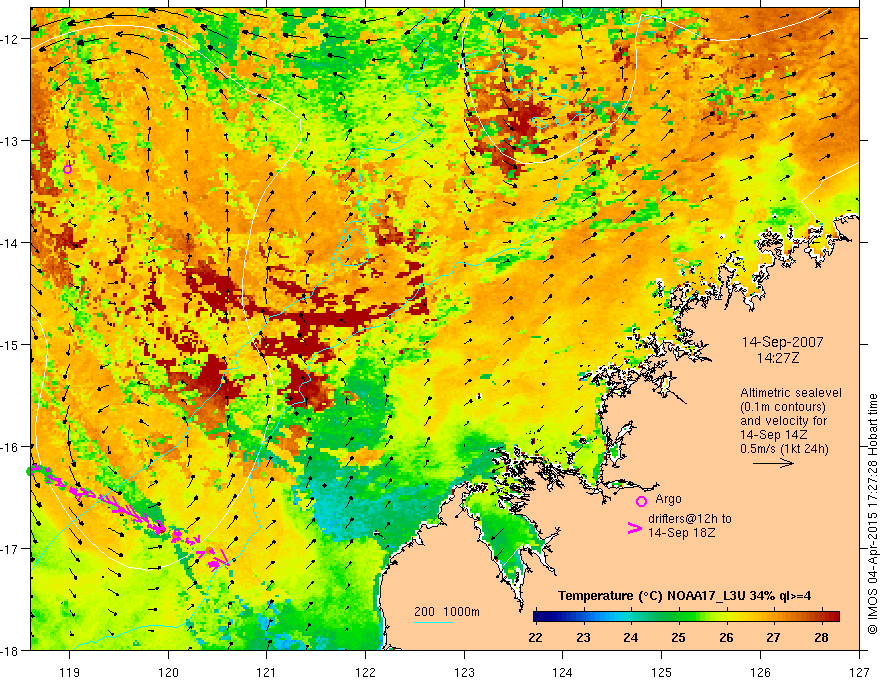Screen dimensions: 880x680
Task: Click the 22 tick label on colorbar
Action: point(535,637)
